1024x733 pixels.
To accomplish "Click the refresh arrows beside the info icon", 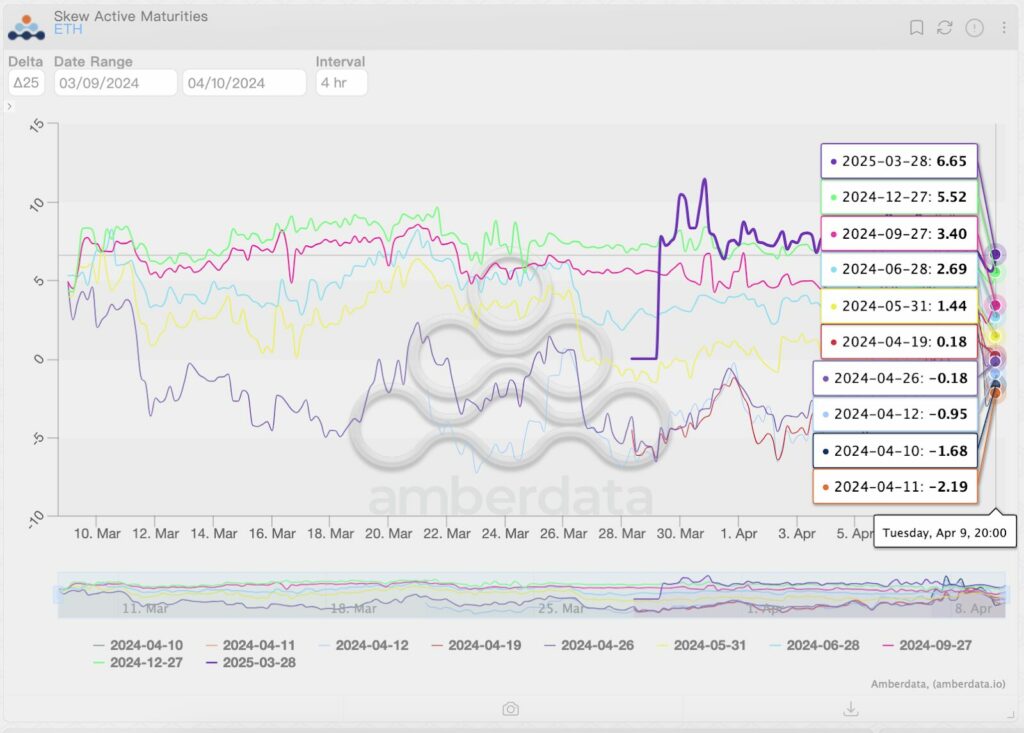I will (x=946, y=27).
